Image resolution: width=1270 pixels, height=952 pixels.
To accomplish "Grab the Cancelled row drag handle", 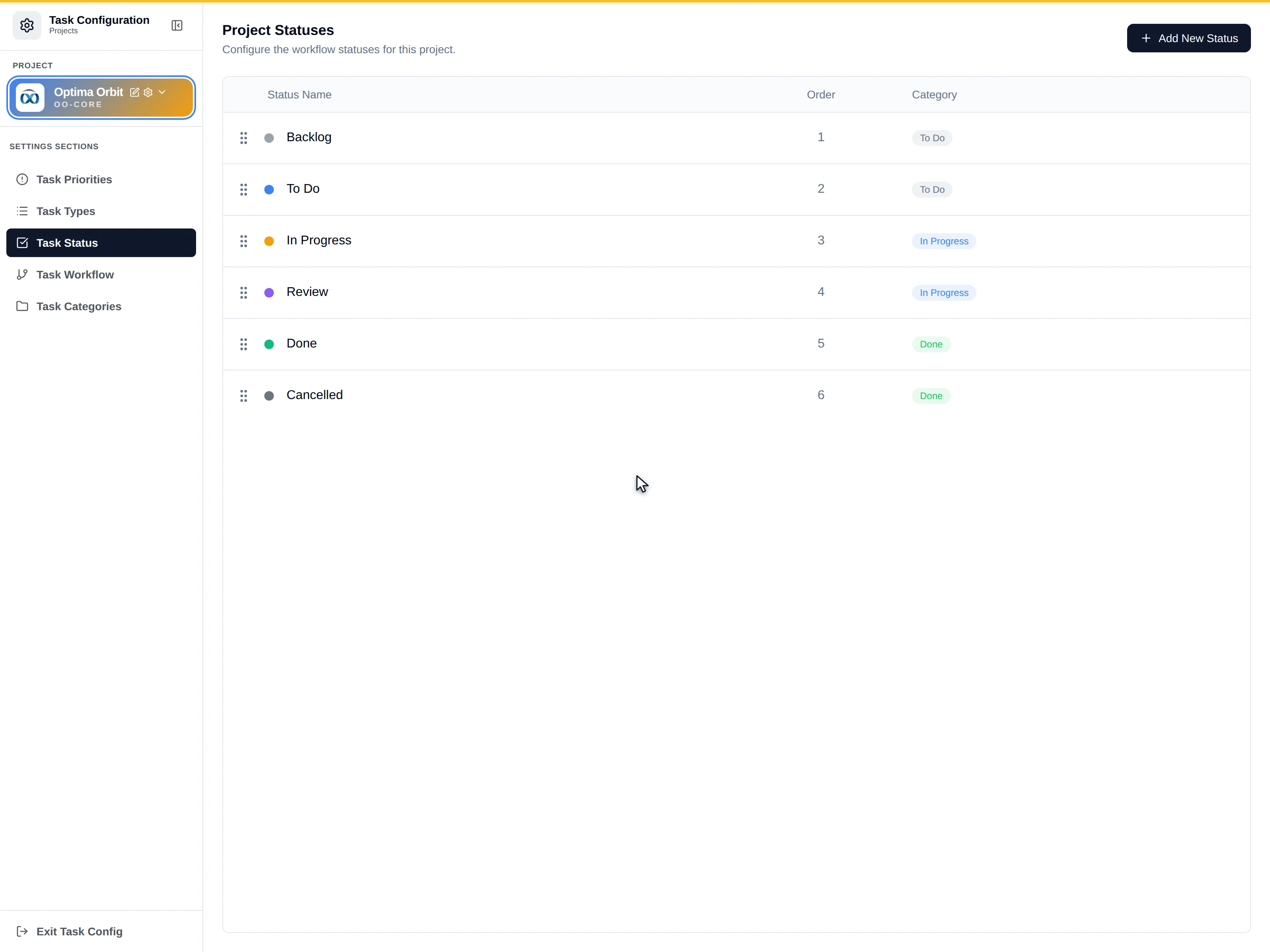I will (x=243, y=396).
